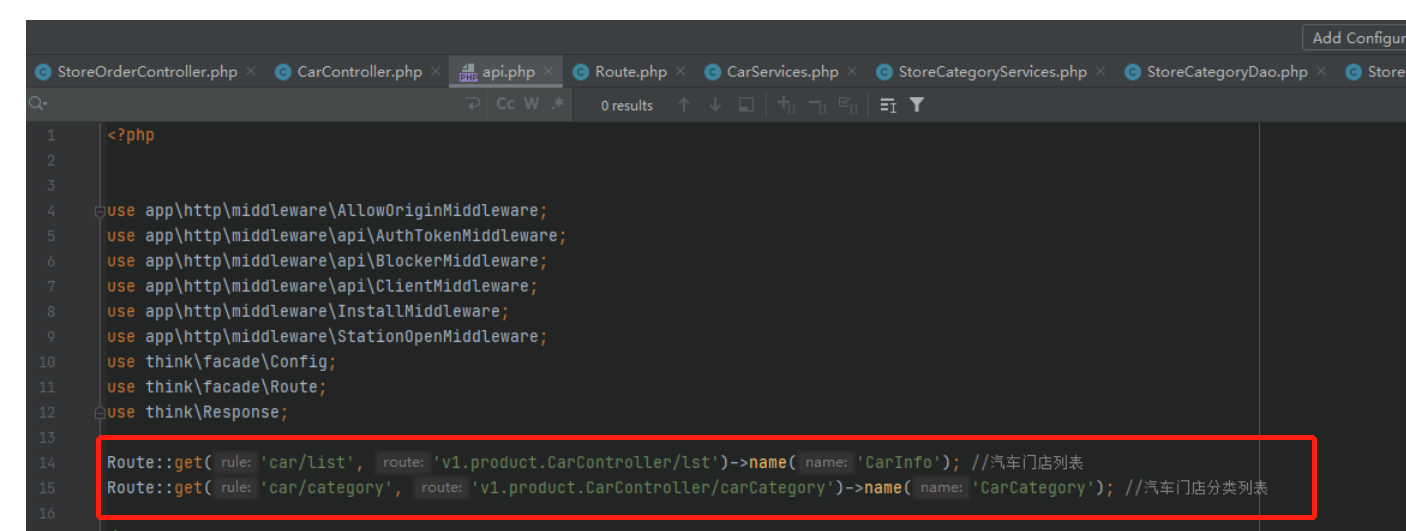The image size is (1406, 531).
Task: Go to next occurrence with down arrow
Action: point(715,105)
